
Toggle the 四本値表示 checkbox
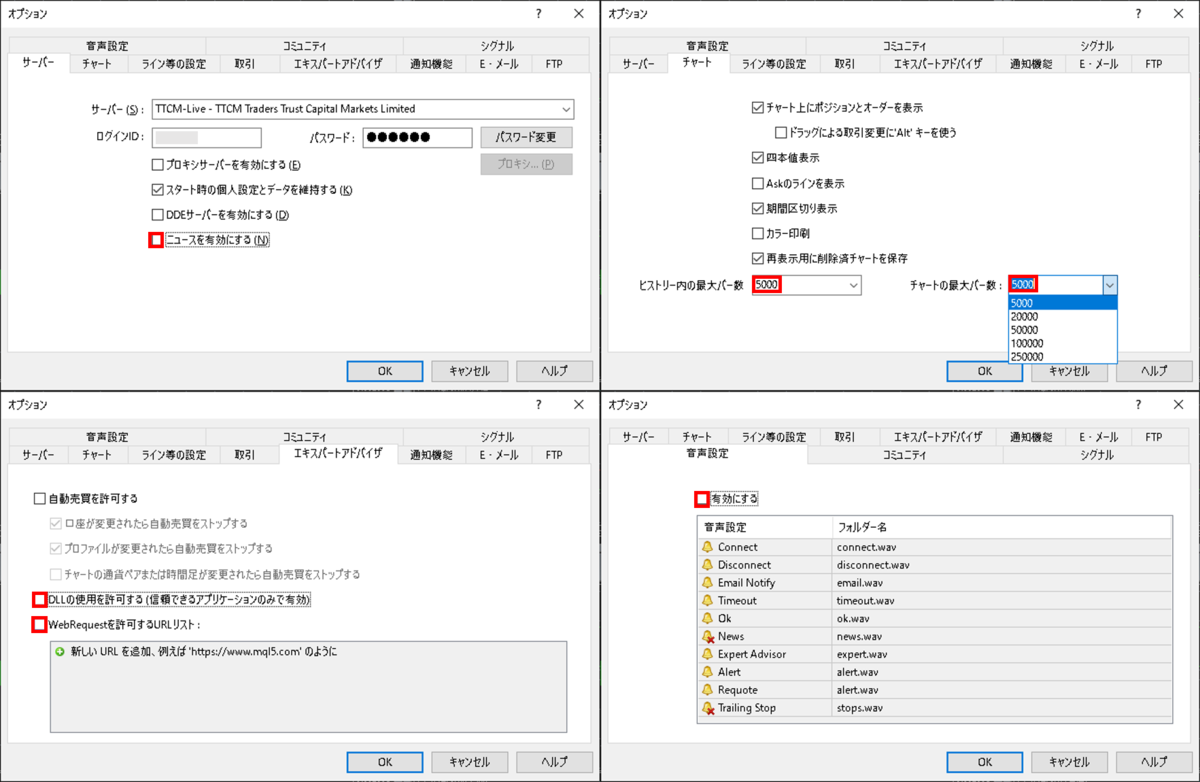(755, 156)
